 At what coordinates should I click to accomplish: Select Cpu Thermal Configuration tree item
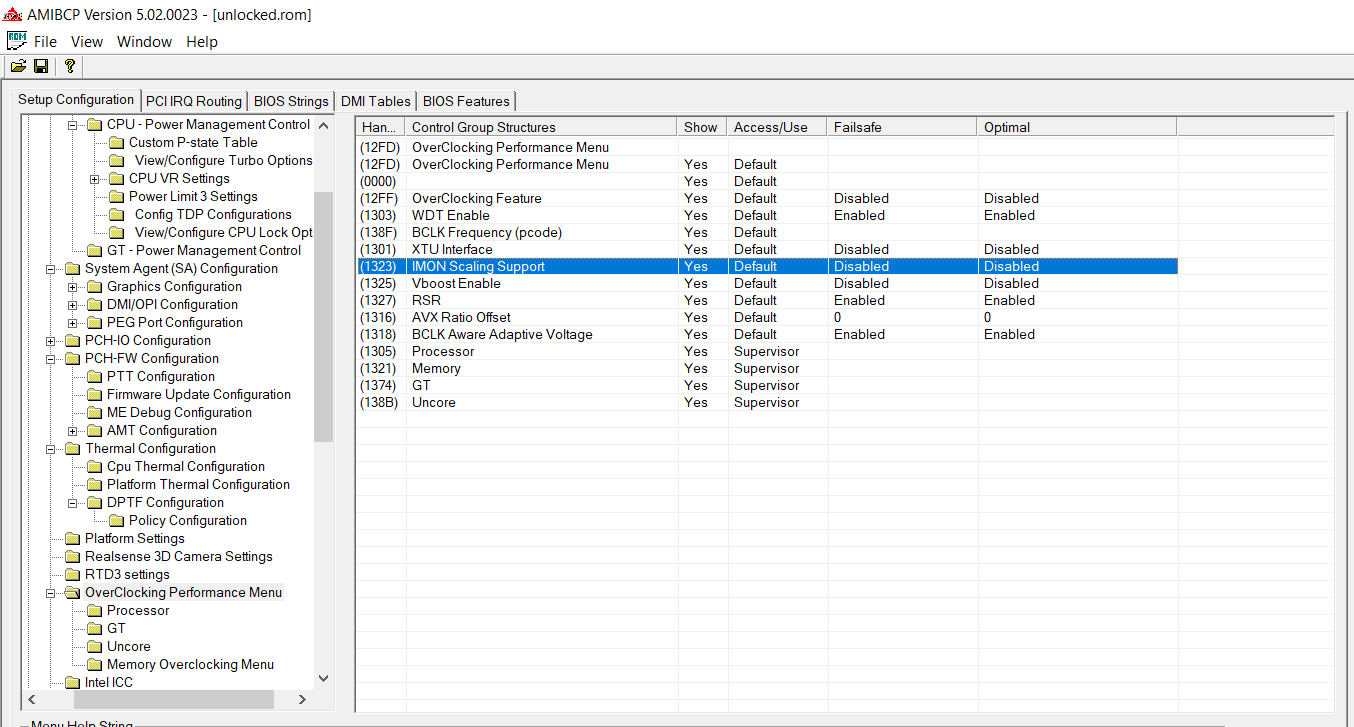186,466
